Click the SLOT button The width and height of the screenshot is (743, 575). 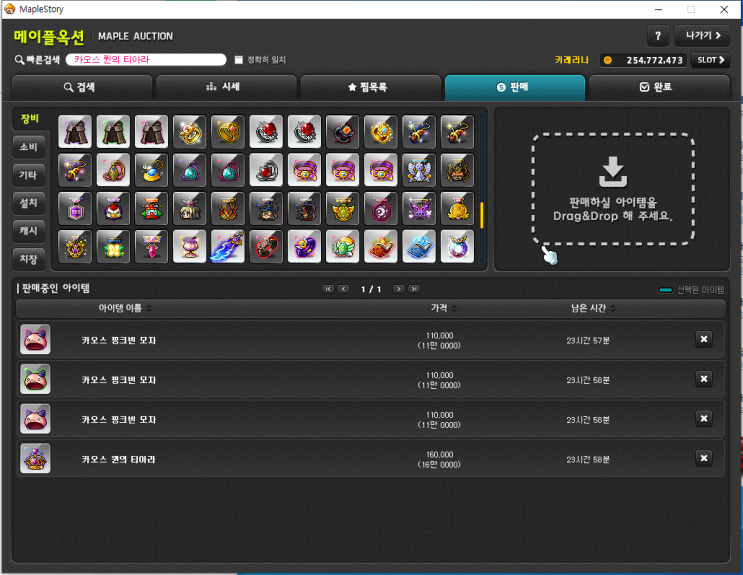point(710,60)
